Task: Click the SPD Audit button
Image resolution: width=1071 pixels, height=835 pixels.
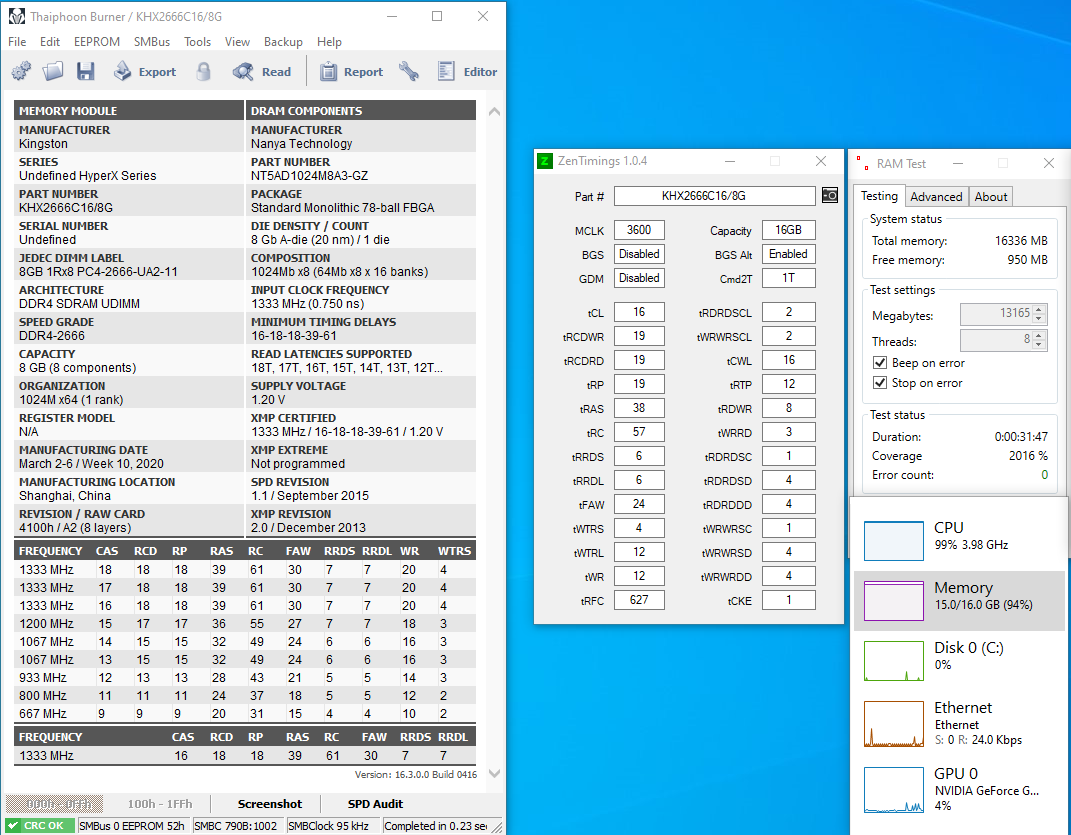Action: pyautogui.click(x=375, y=804)
